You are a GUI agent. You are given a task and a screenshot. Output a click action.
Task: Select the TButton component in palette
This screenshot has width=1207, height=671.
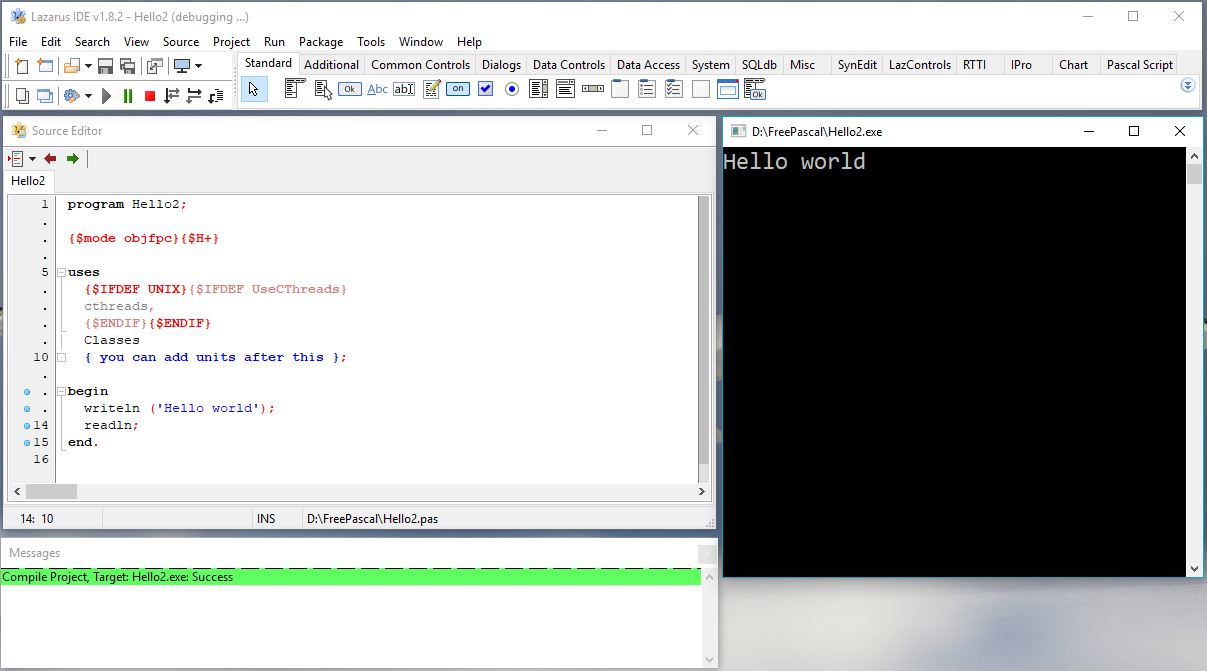click(x=349, y=89)
